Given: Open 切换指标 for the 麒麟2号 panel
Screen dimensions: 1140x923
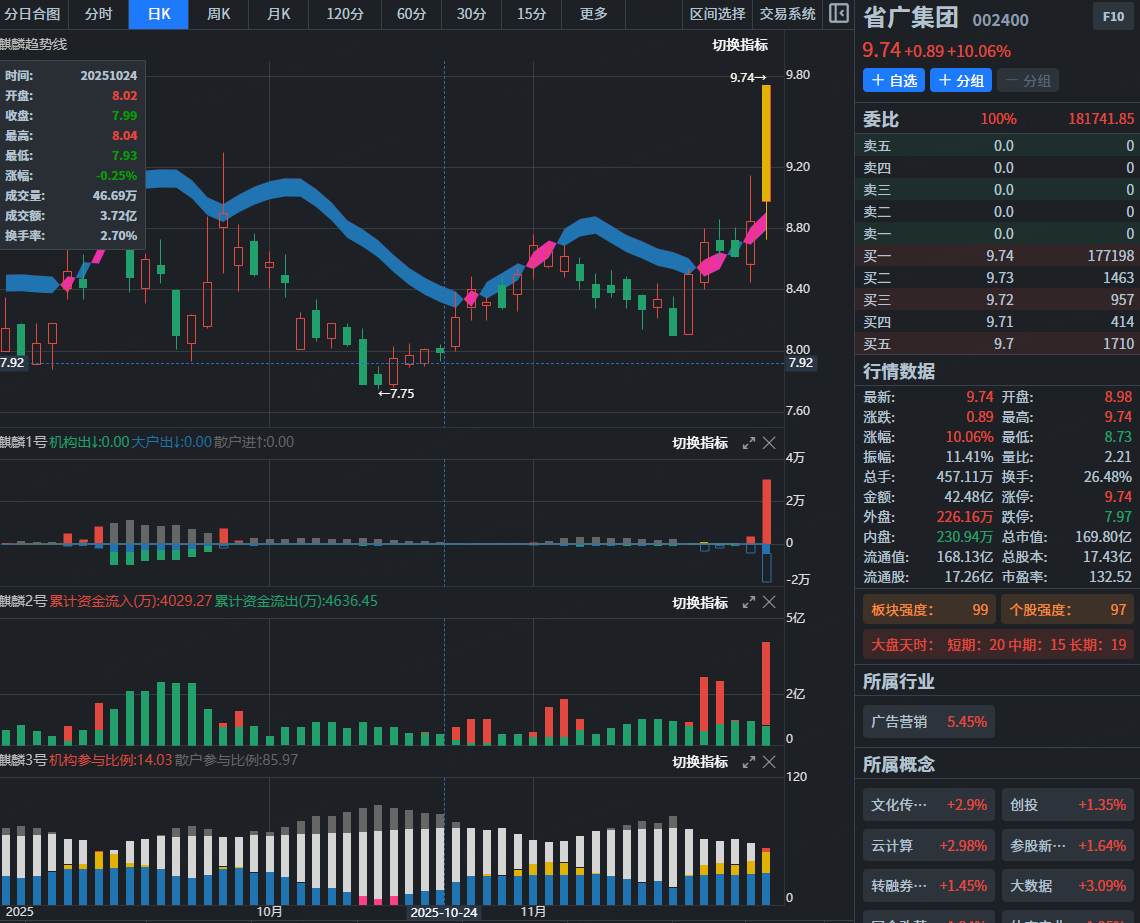Looking at the screenshot, I should point(700,603).
